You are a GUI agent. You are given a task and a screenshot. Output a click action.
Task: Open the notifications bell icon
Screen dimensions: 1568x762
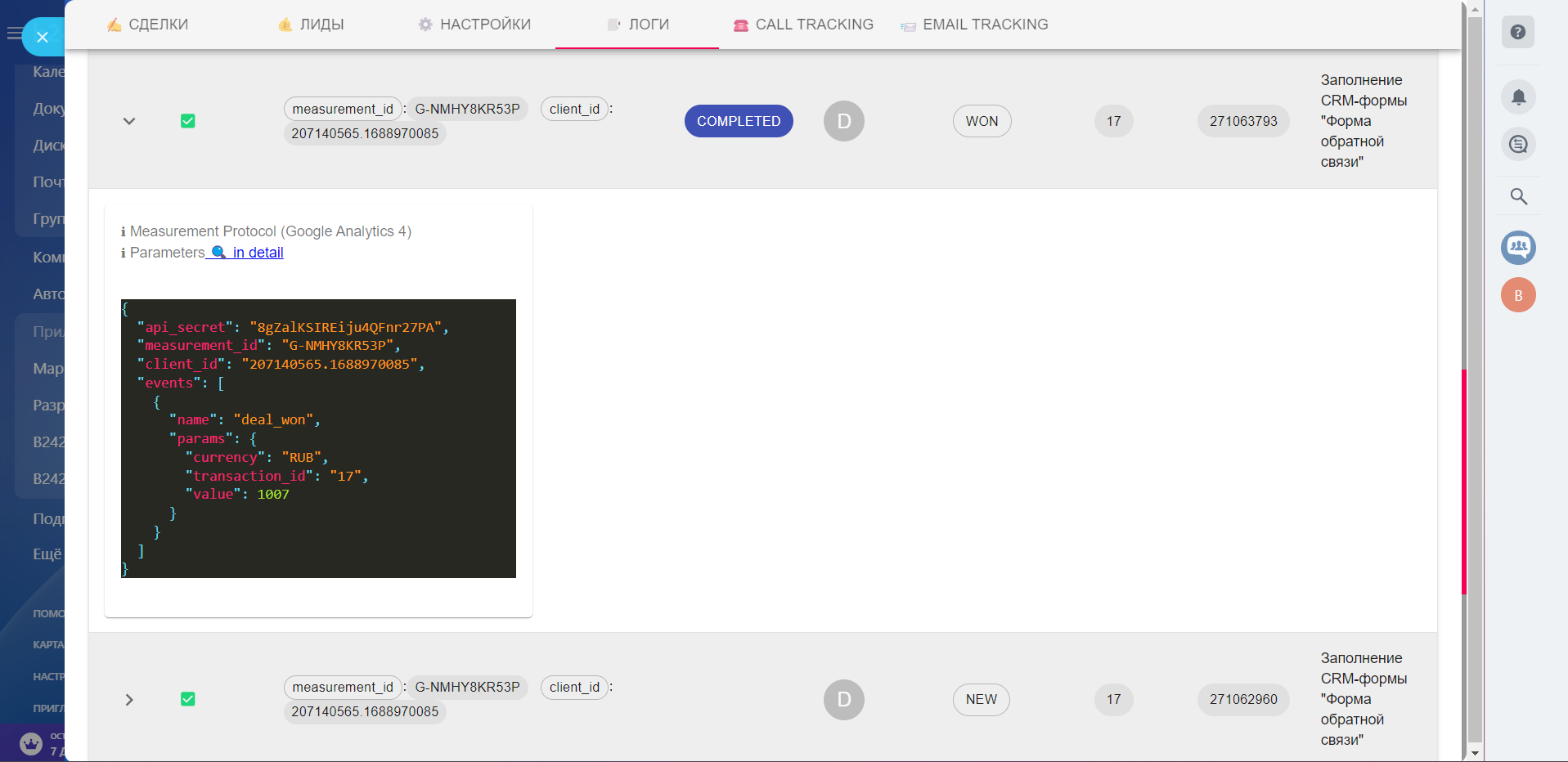(1518, 97)
